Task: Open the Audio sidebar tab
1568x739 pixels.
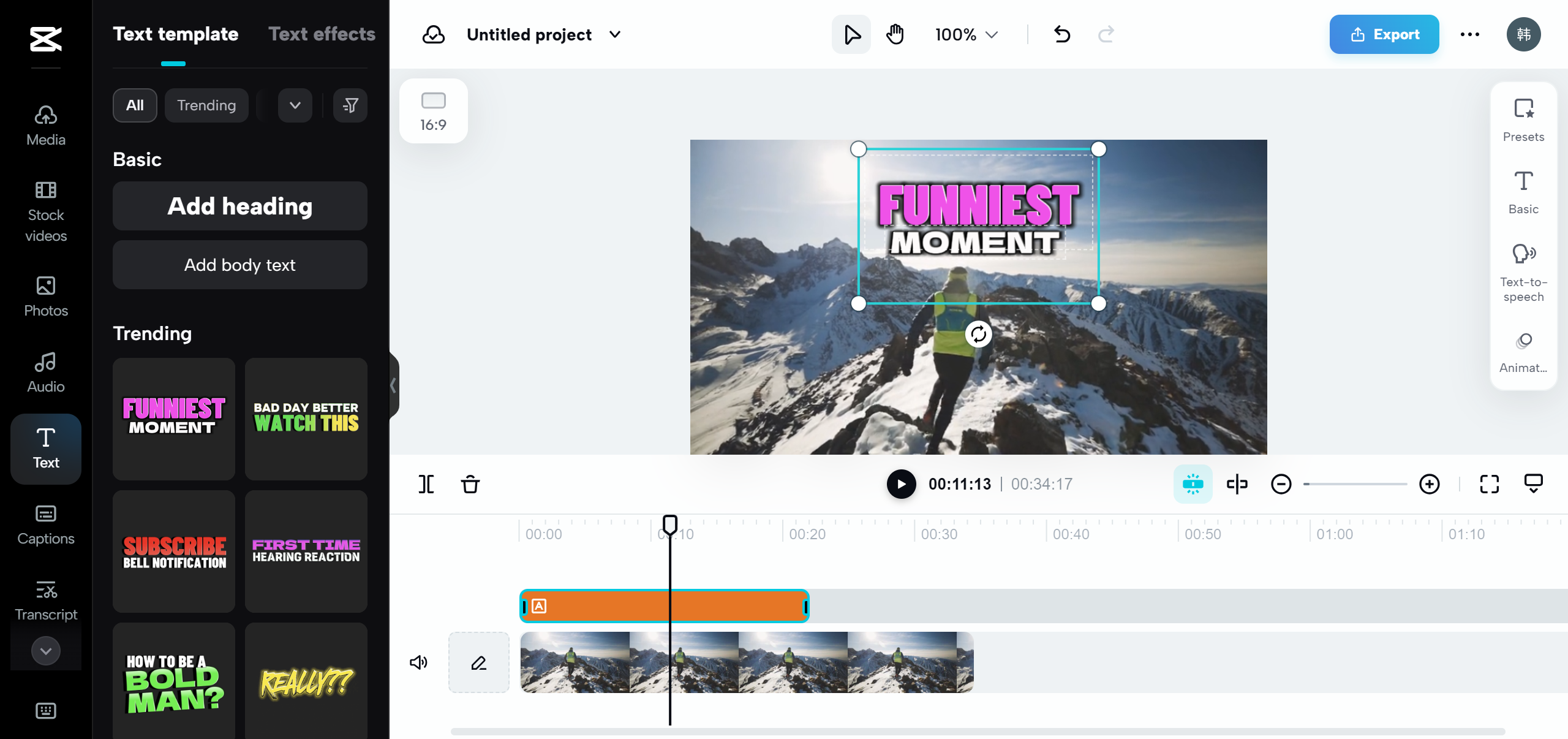Action: pyautogui.click(x=46, y=373)
